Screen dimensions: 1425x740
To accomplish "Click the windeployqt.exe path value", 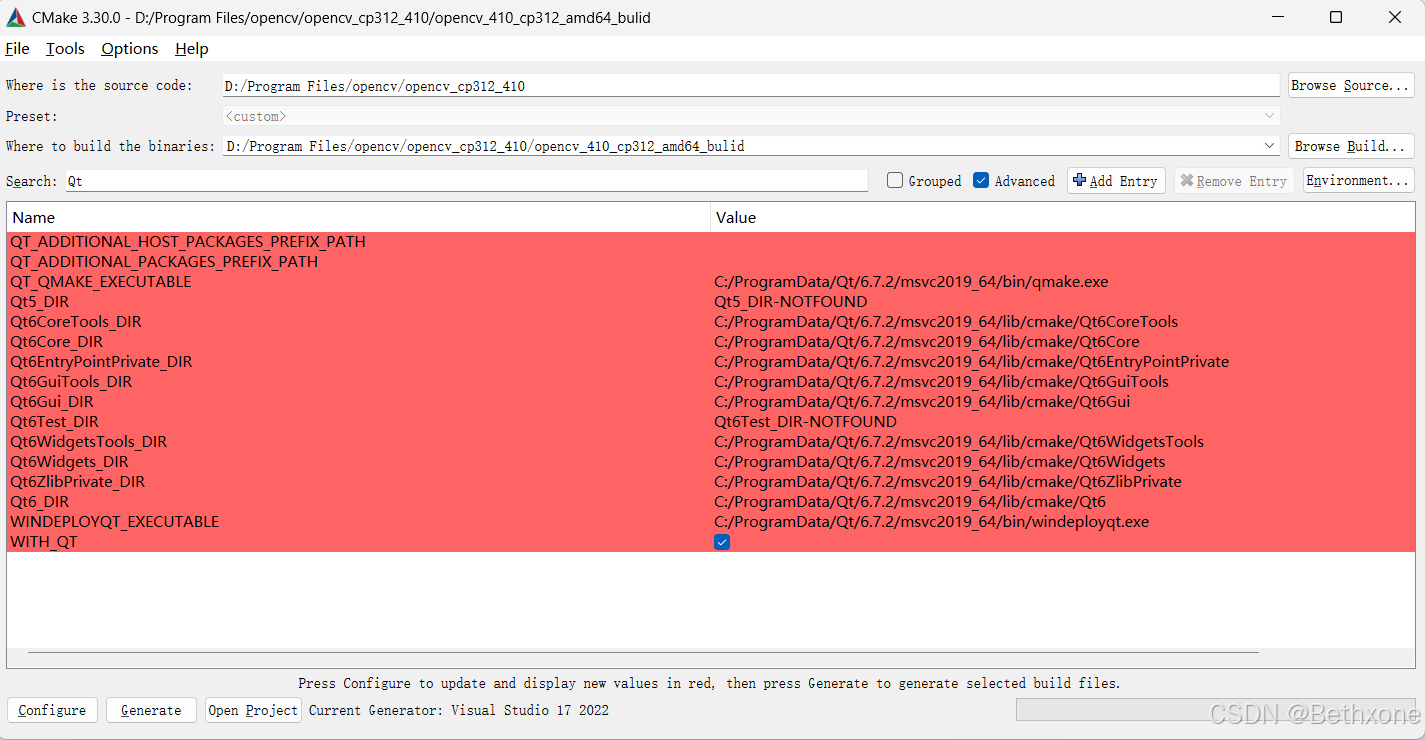I will tap(932, 522).
